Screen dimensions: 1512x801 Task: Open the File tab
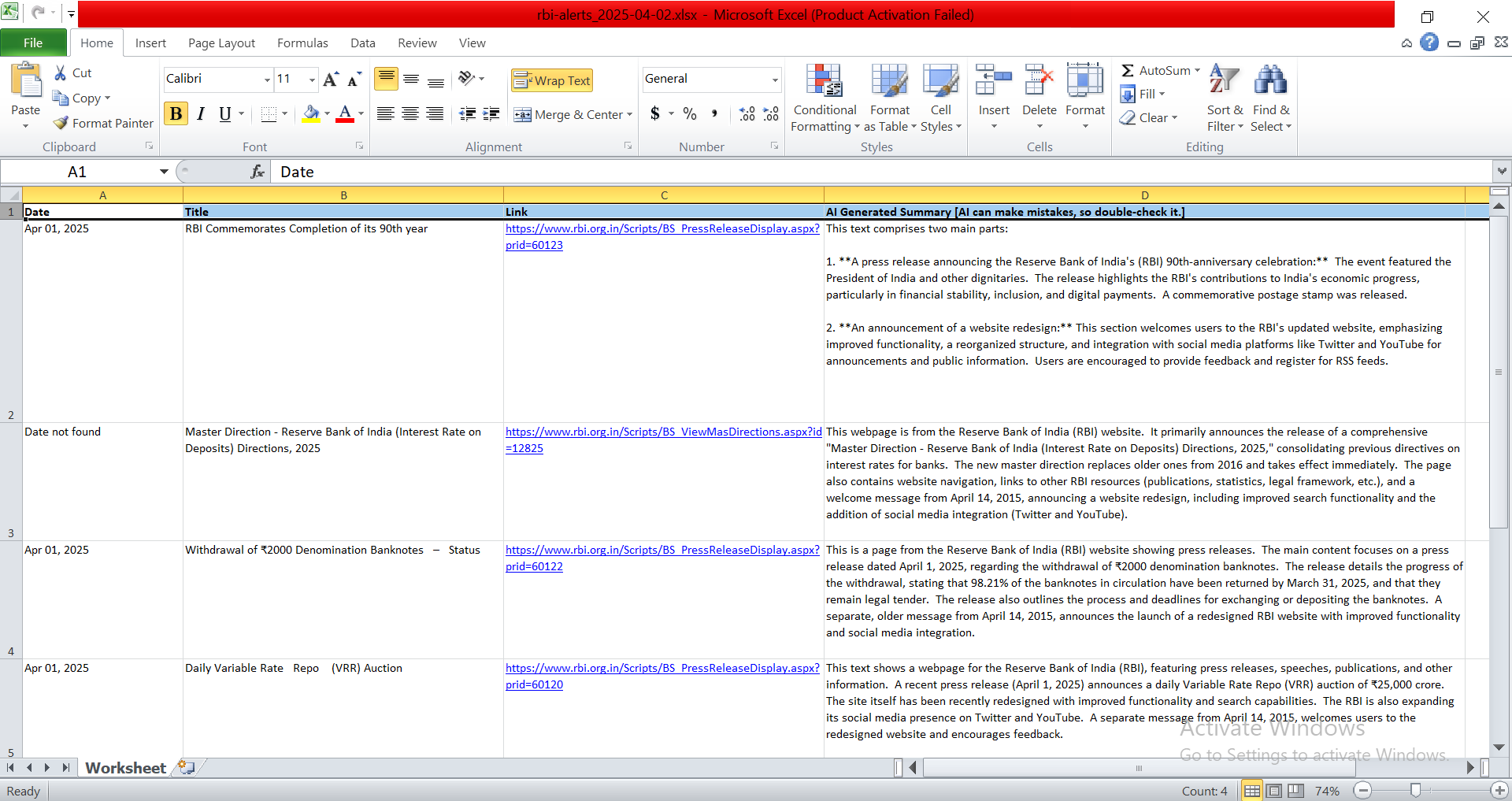[33, 43]
